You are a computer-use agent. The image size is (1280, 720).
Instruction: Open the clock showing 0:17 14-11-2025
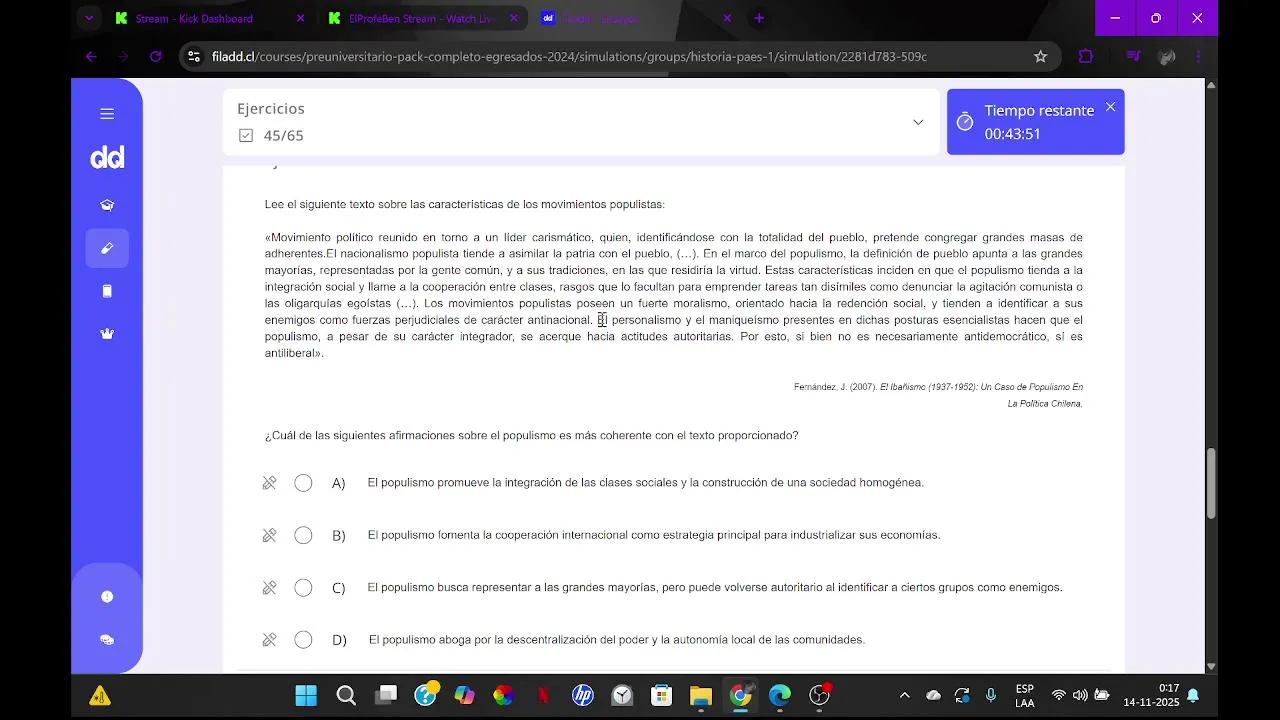1151,695
